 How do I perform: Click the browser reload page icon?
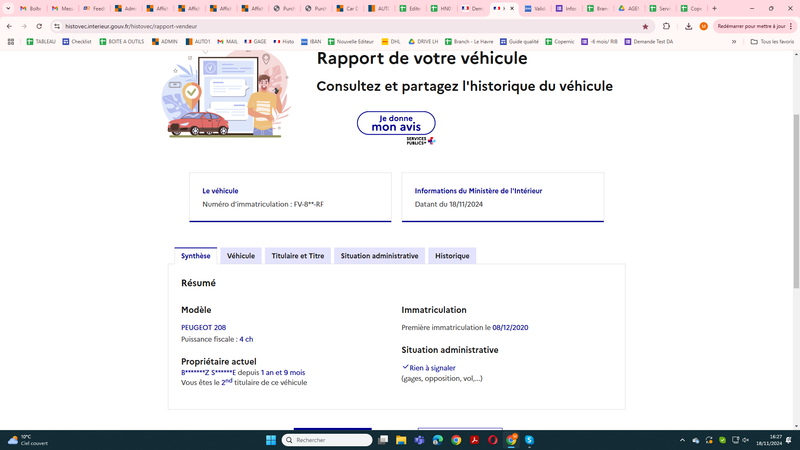[39, 26]
